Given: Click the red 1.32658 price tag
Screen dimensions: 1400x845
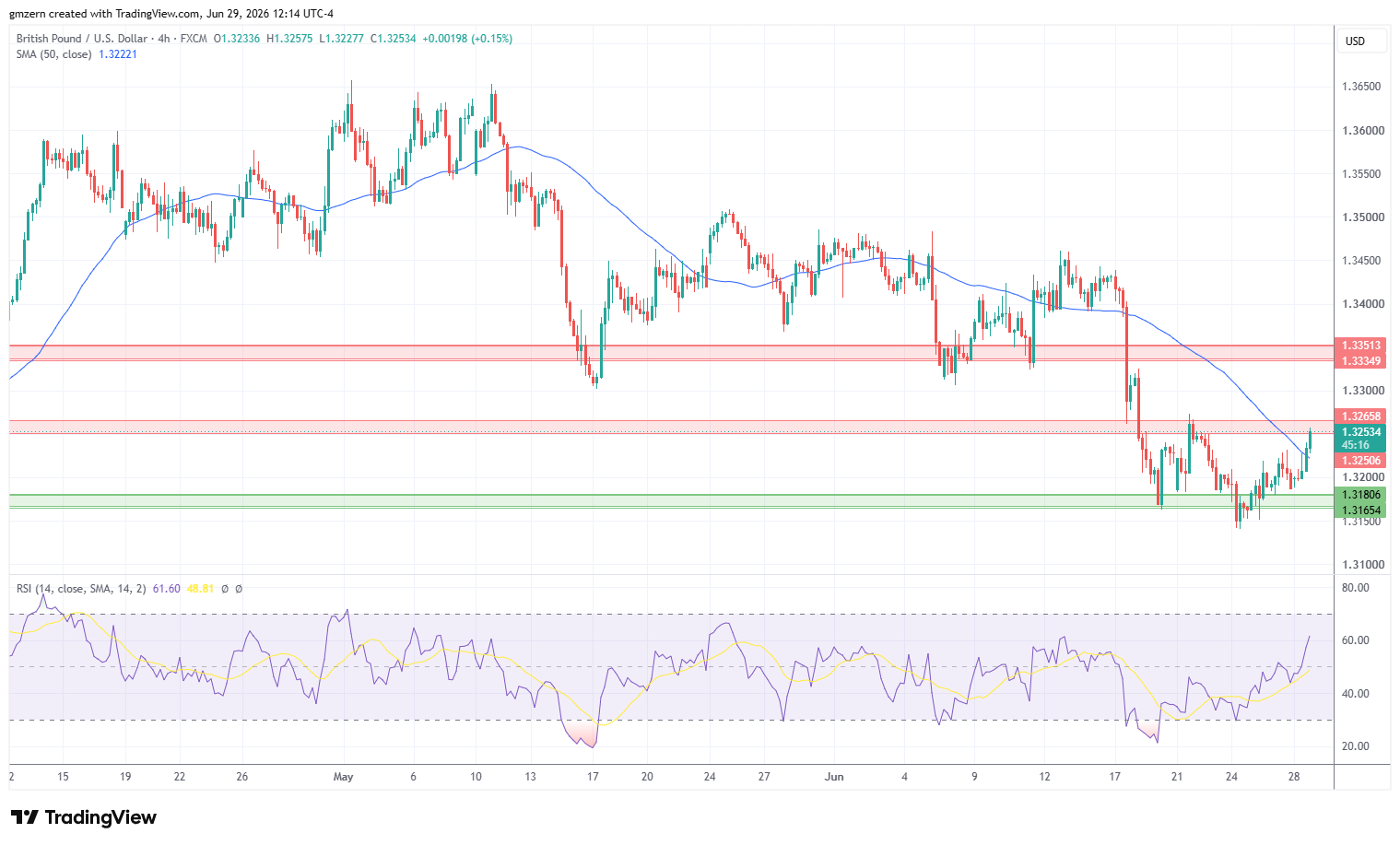Looking at the screenshot, I should (1361, 417).
